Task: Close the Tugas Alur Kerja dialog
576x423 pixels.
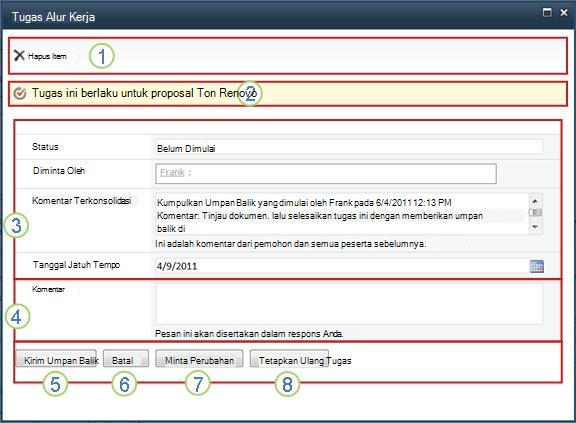Action: [x=564, y=12]
